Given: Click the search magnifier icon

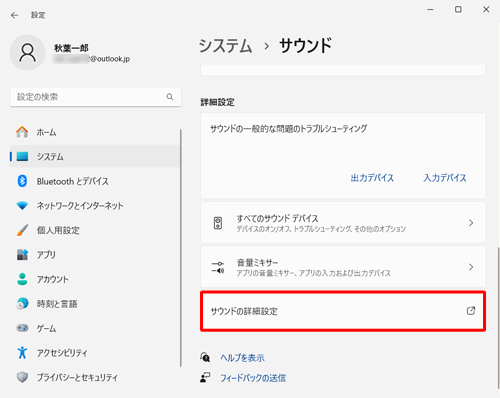Looking at the screenshot, I should tap(170, 97).
